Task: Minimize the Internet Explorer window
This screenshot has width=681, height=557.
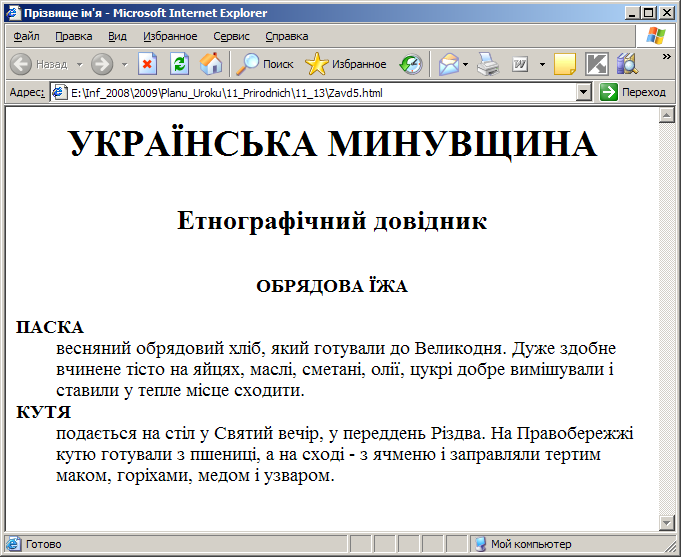Action: [x=632, y=13]
